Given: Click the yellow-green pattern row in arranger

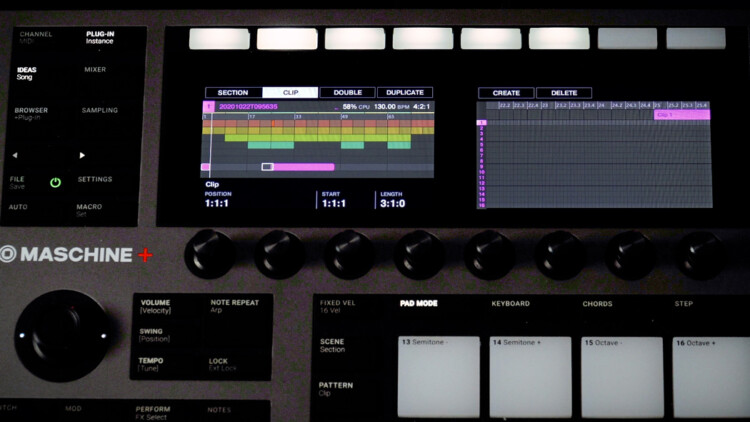Looking at the screenshot, I should 318,138.
